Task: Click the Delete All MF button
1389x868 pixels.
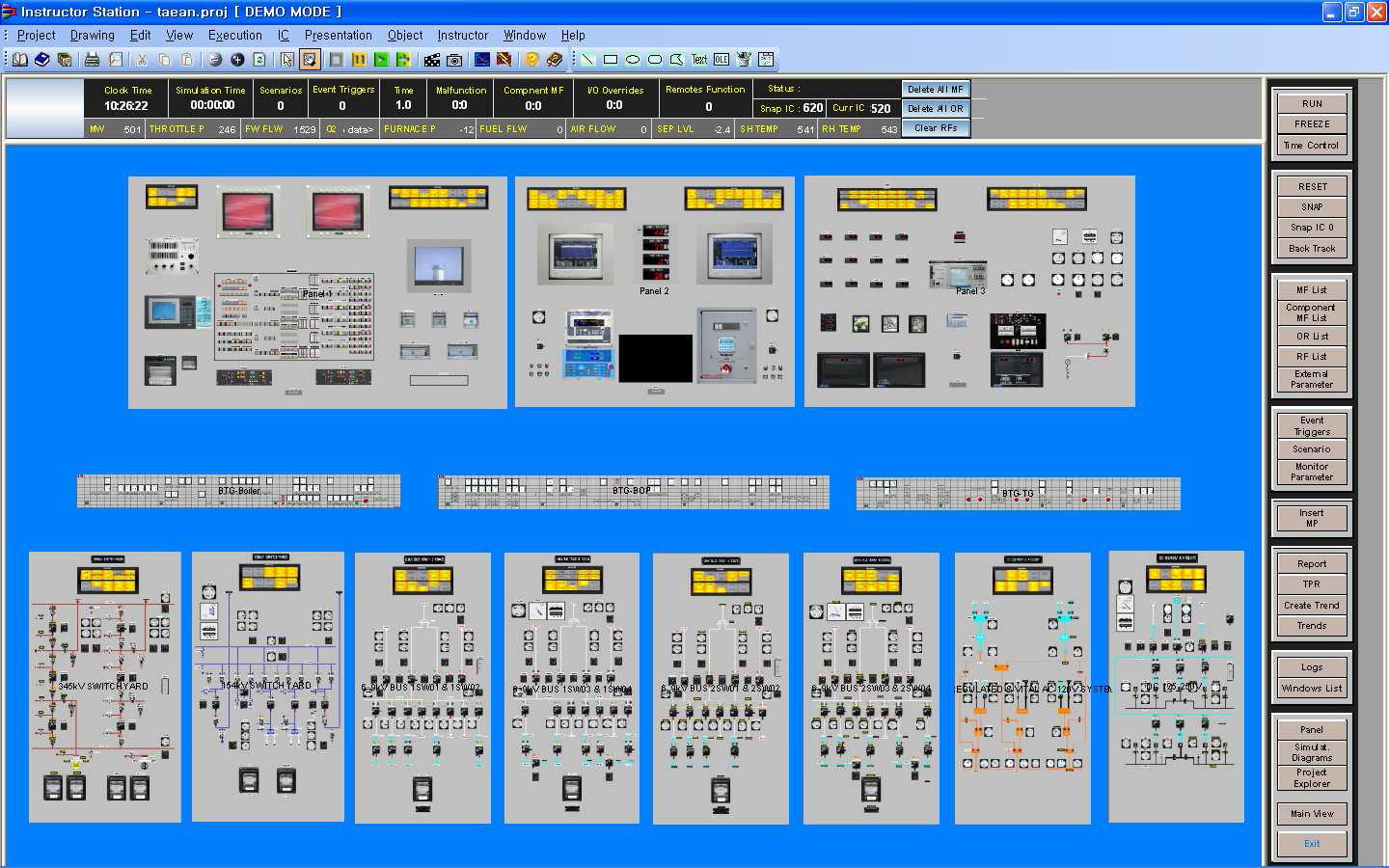Action: point(935,89)
